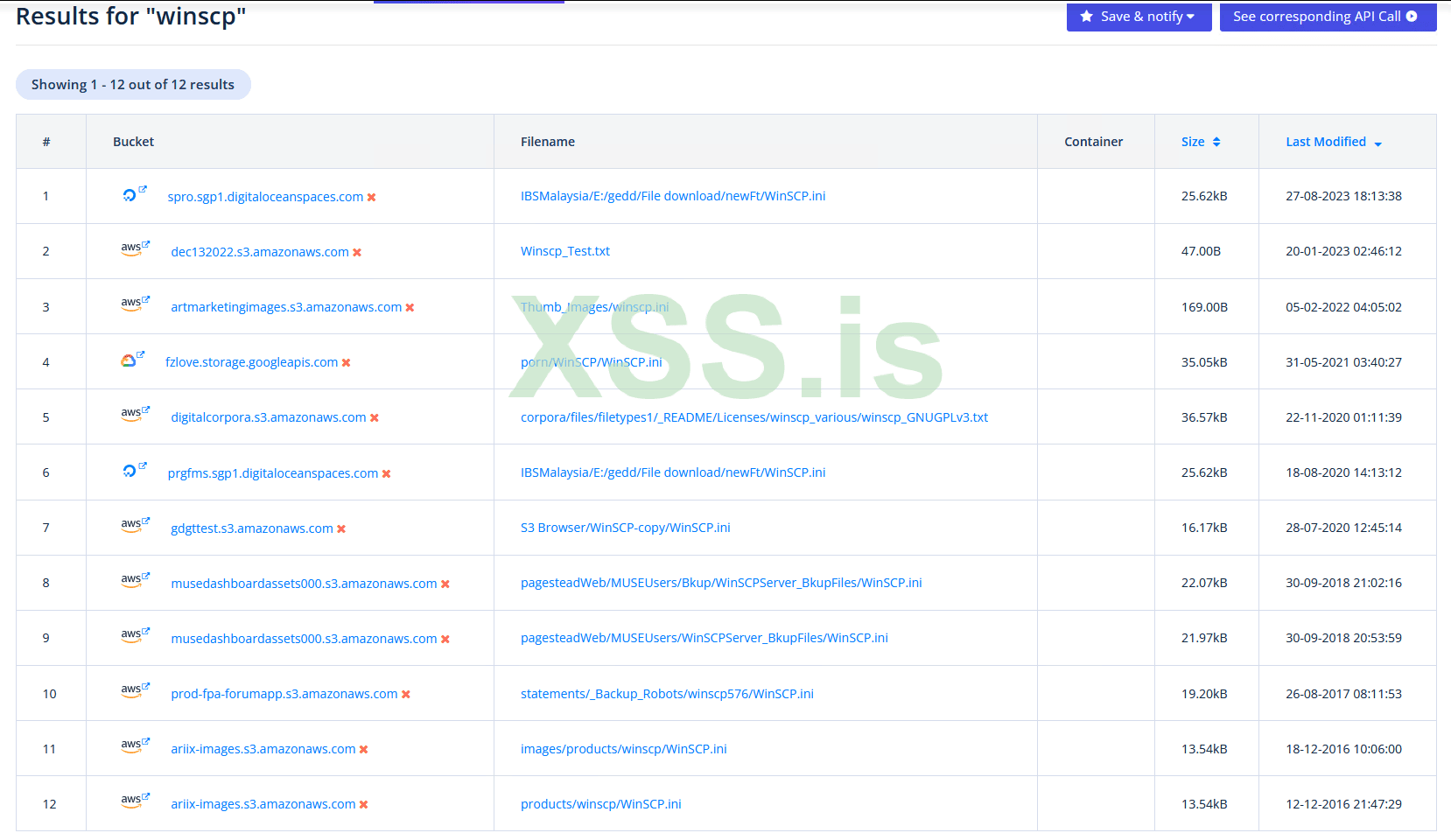Screen dimensions: 1451x840
Task: Open statements/_Backup_Robots/winscp576/WinSCP.ini link
Action: [667, 694]
